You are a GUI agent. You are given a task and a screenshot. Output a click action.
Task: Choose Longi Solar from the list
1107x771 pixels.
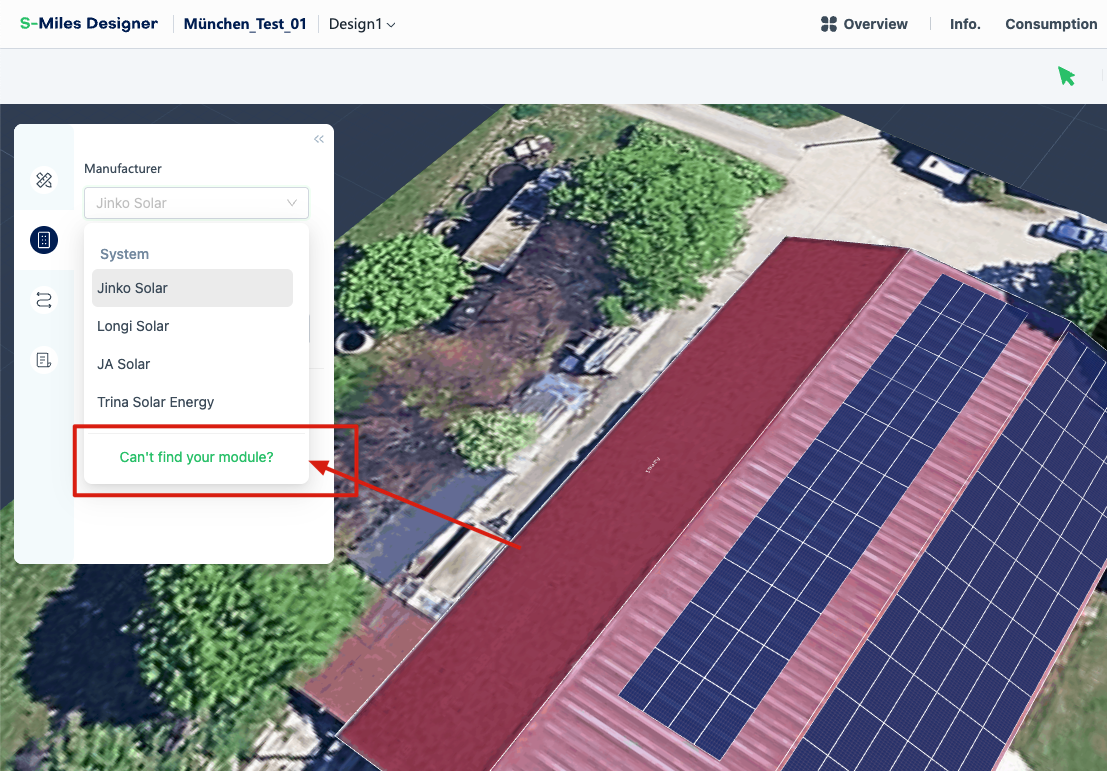(192, 326)
